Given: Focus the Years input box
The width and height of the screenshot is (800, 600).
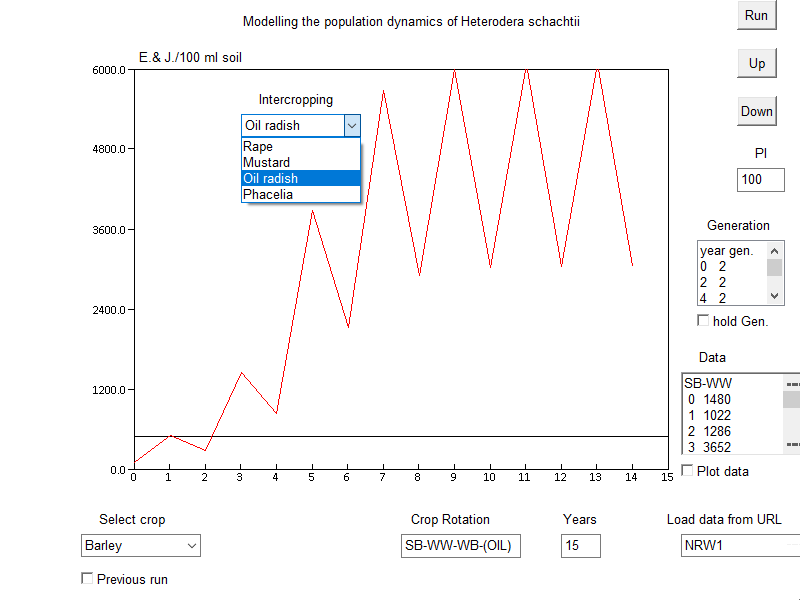Looking at the screenshot, I should (580, 545).
